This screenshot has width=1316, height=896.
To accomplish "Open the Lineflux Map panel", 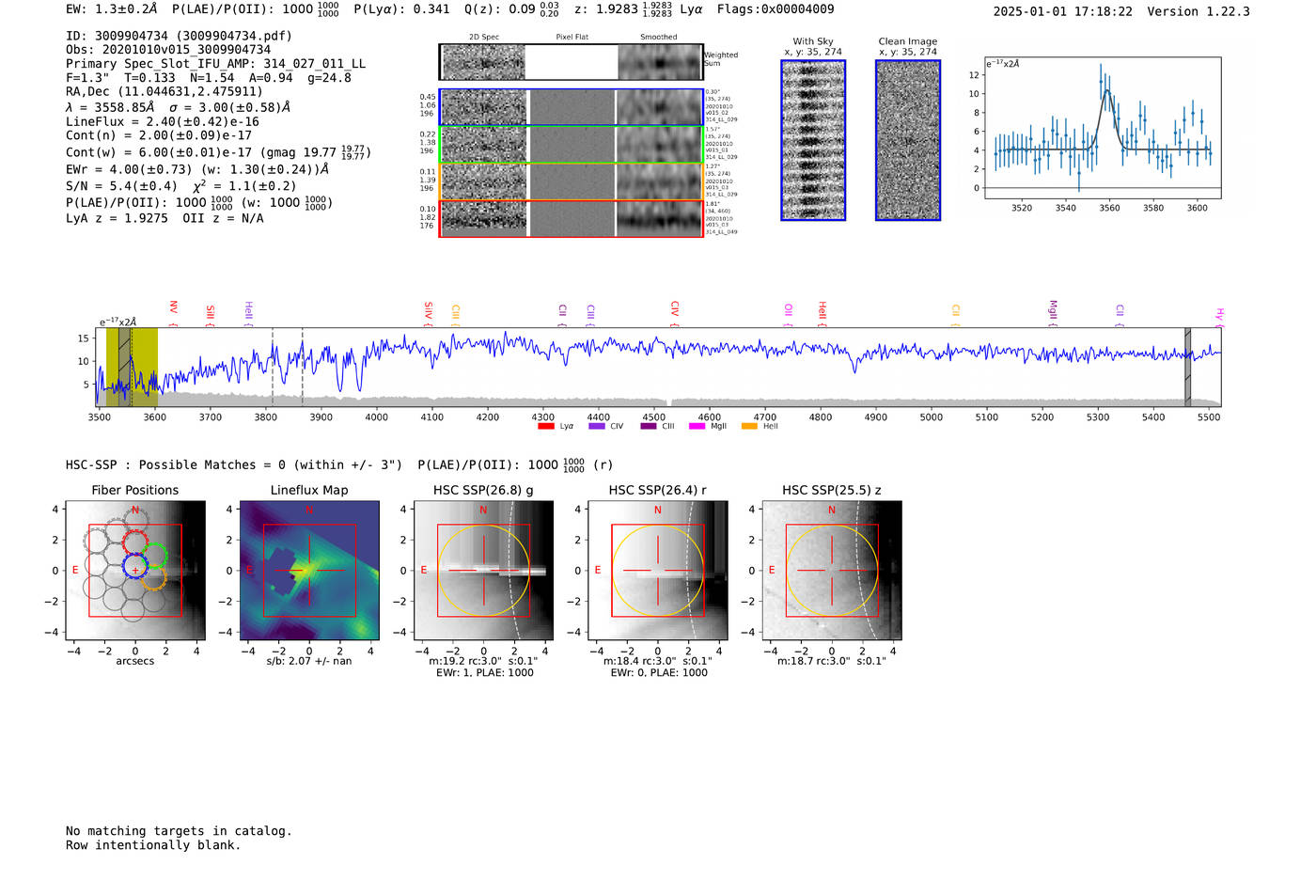I will (x=309, y=571).
